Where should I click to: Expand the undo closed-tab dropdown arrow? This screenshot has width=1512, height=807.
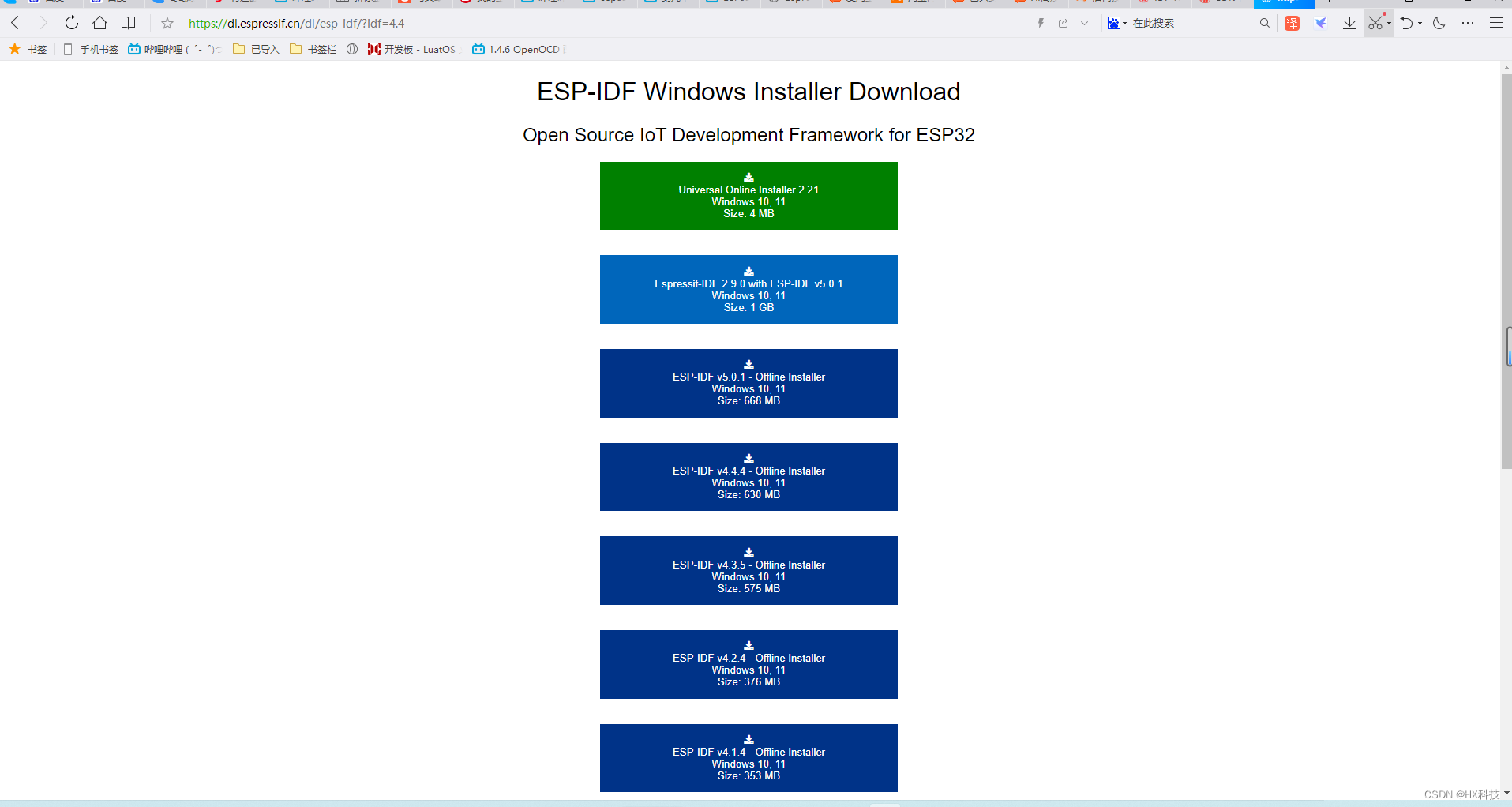pyautogui.click(x=1420, y=24)
